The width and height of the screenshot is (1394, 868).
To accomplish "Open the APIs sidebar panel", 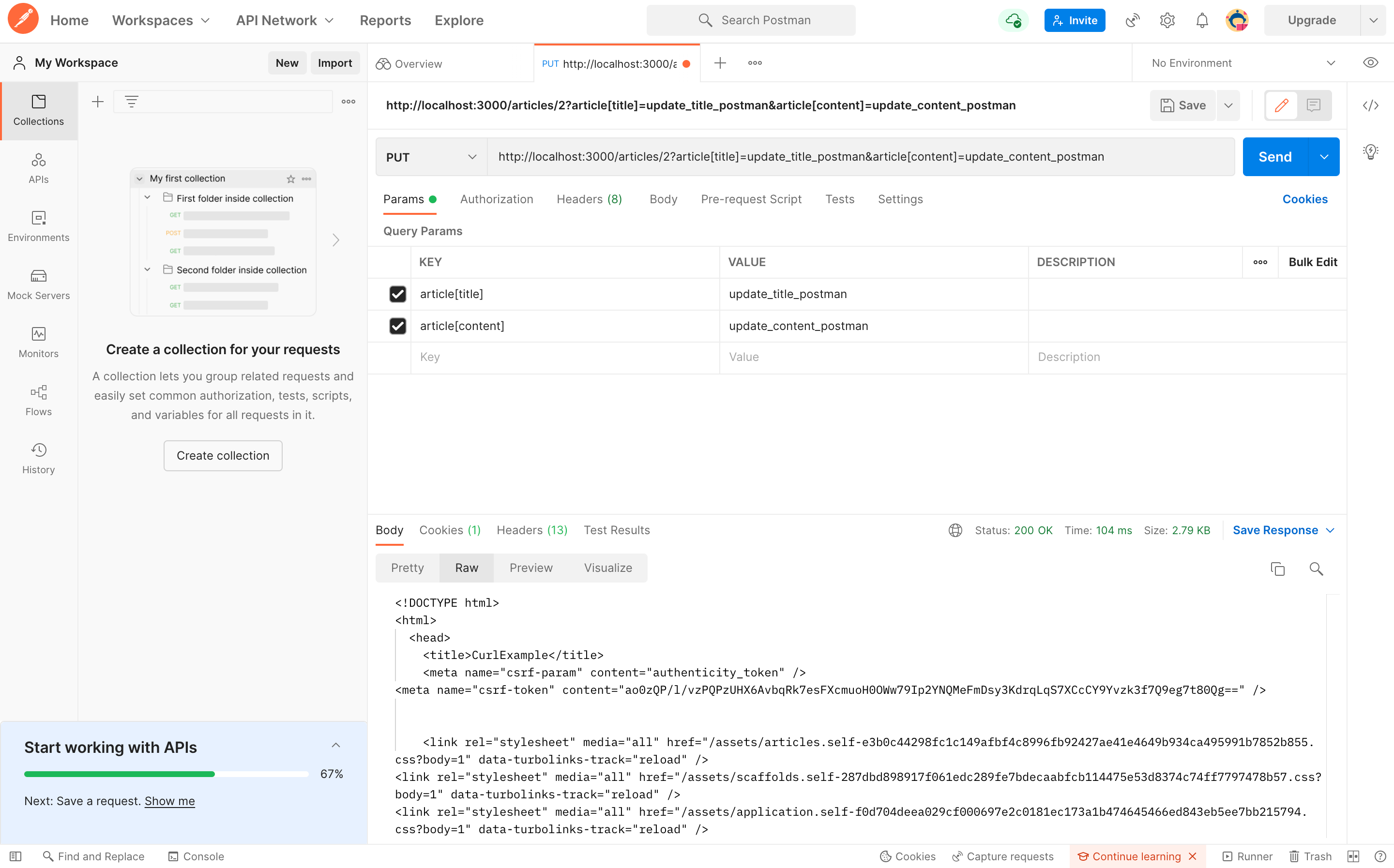I will coord(38,168).
